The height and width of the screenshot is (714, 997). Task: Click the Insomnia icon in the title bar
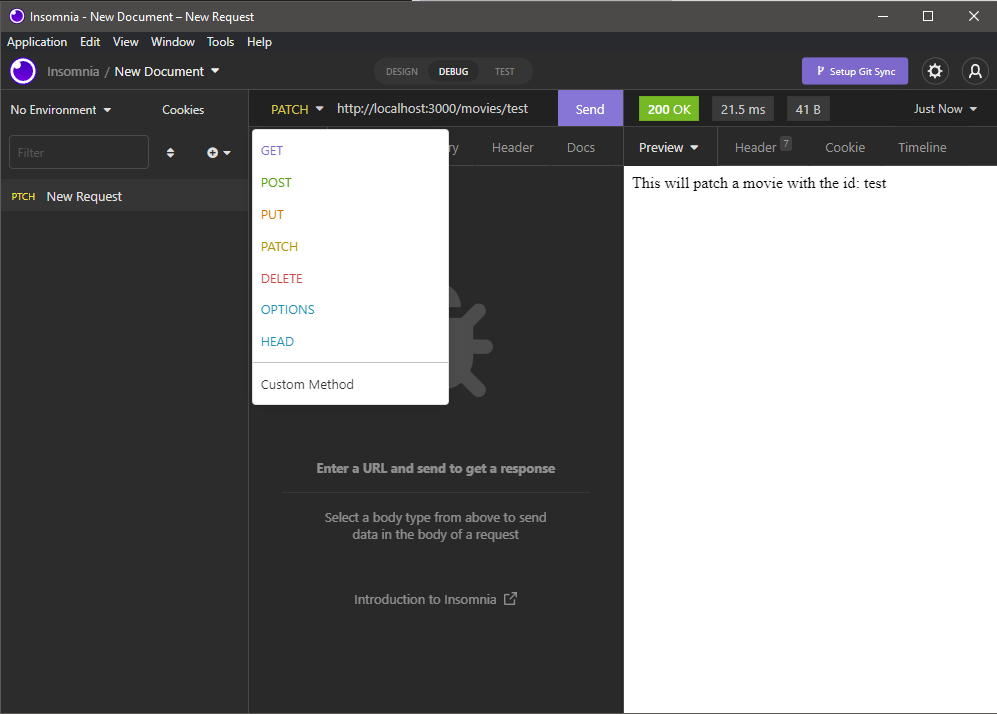(x=17, y=17)
